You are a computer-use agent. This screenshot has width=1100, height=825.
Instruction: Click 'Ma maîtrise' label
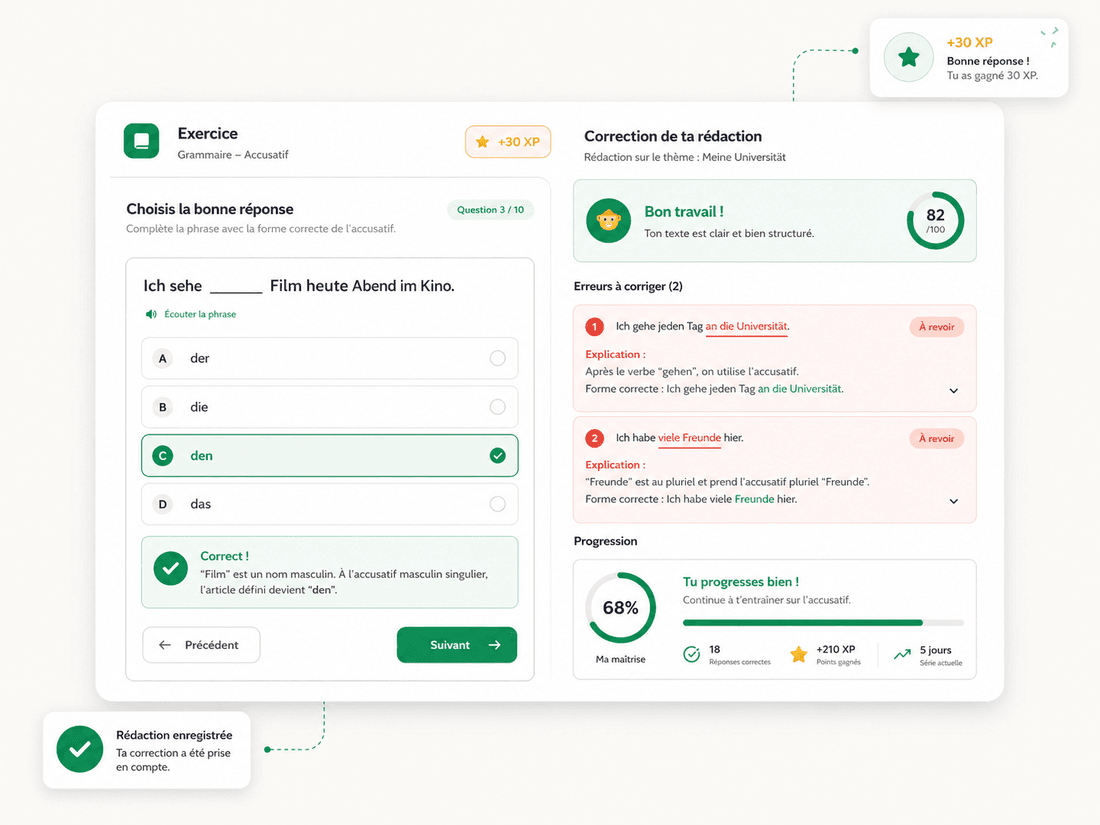620,659
